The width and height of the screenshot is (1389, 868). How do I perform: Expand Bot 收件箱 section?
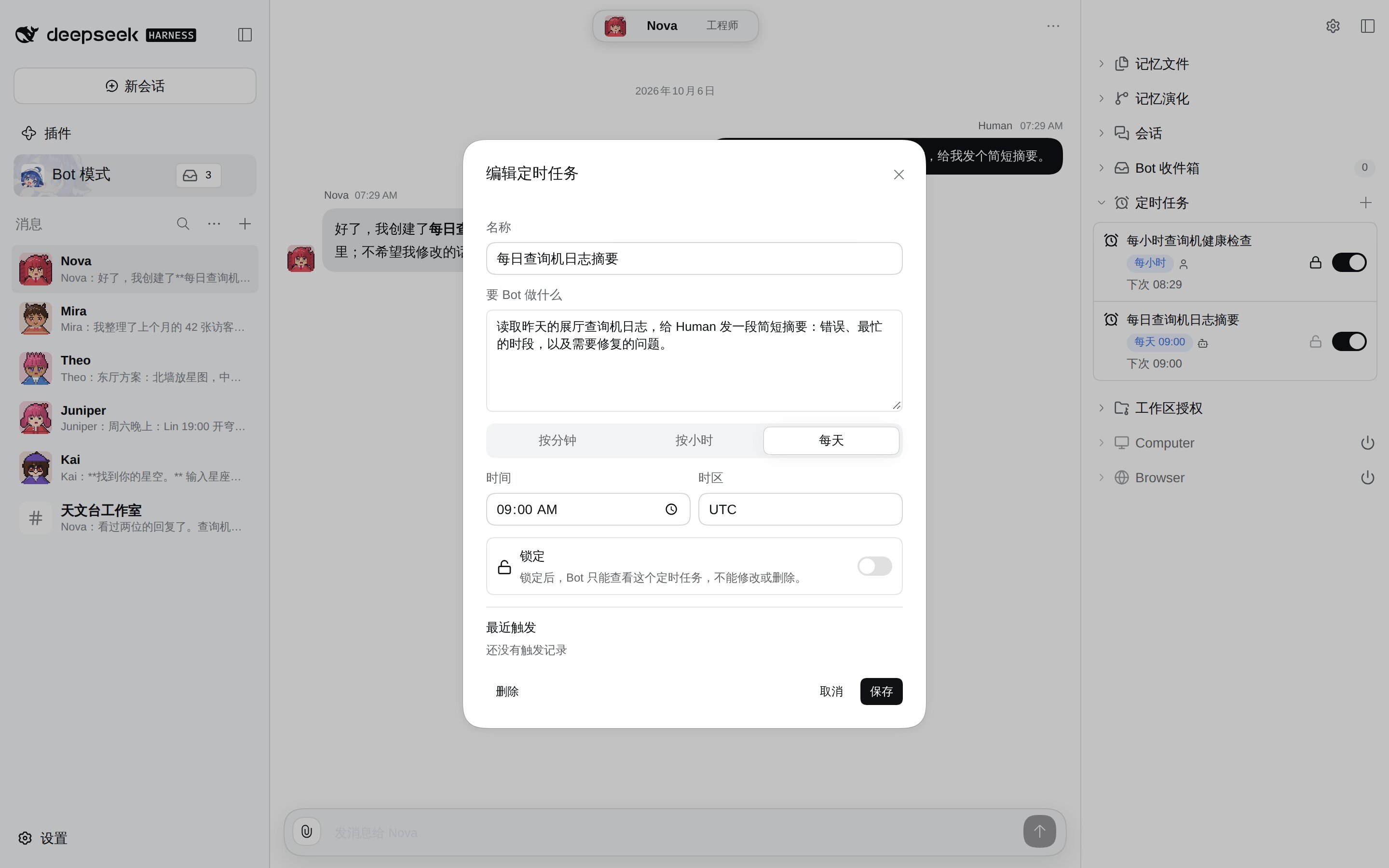click(1235, 168)
